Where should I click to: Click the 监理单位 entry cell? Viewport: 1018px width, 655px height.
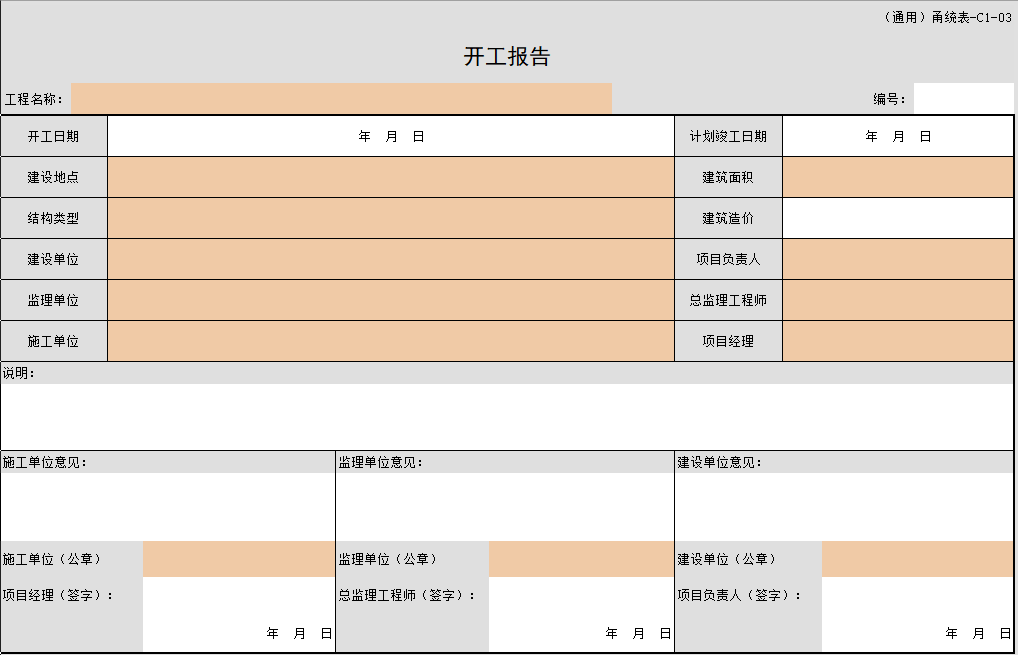pos(390,300)
